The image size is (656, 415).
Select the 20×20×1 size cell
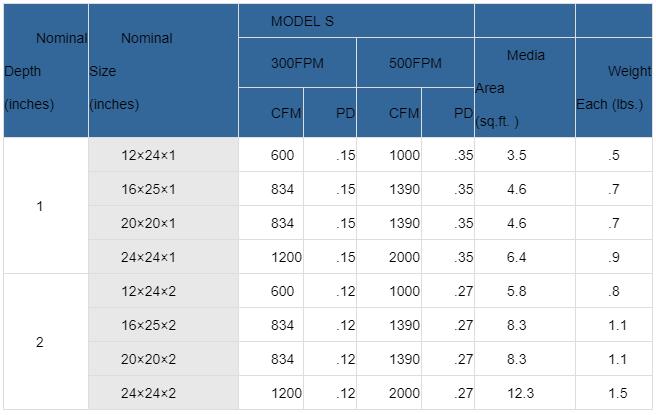163,223
